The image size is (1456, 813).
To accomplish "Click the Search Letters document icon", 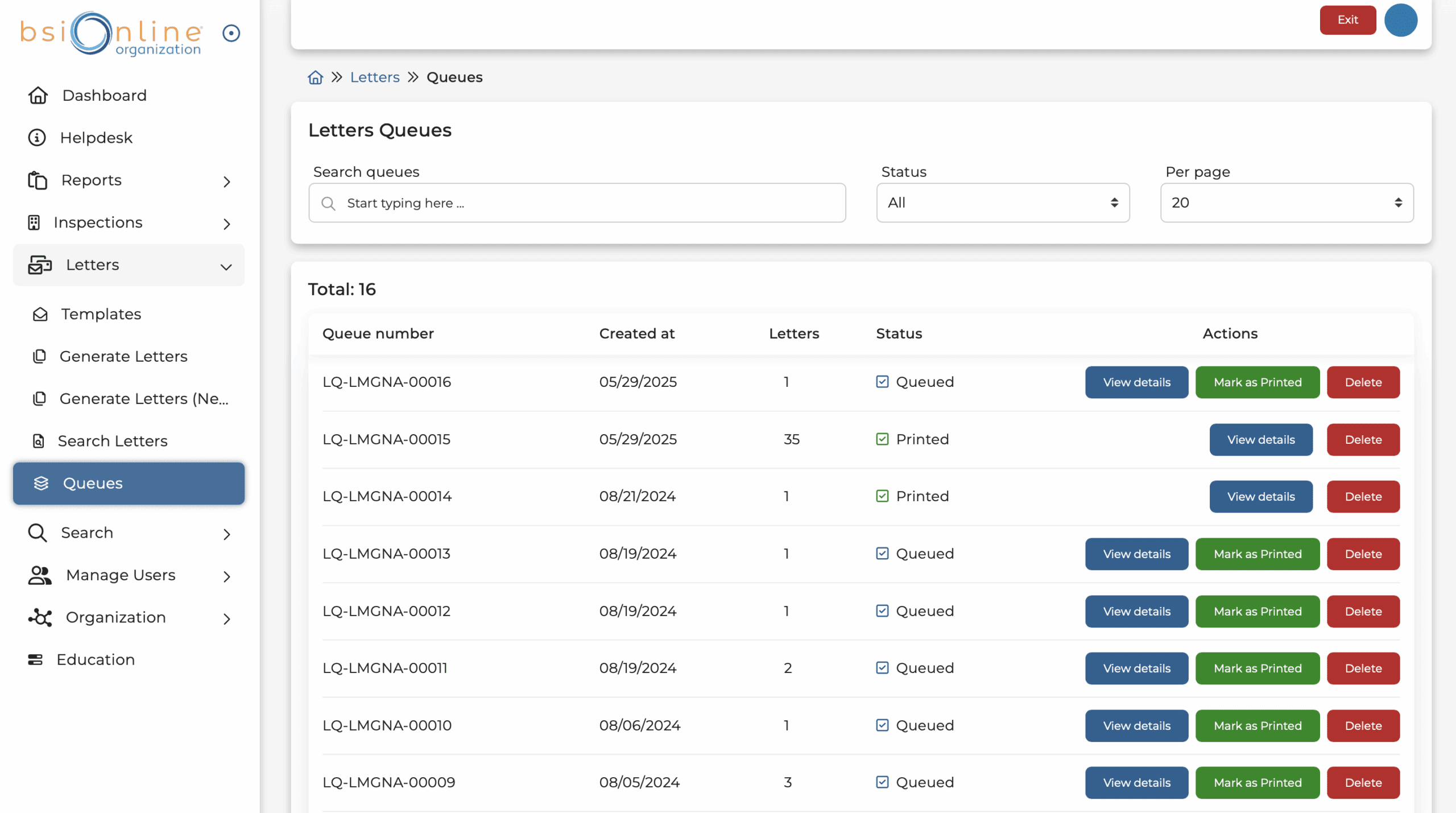I will (x=38, y=441).
